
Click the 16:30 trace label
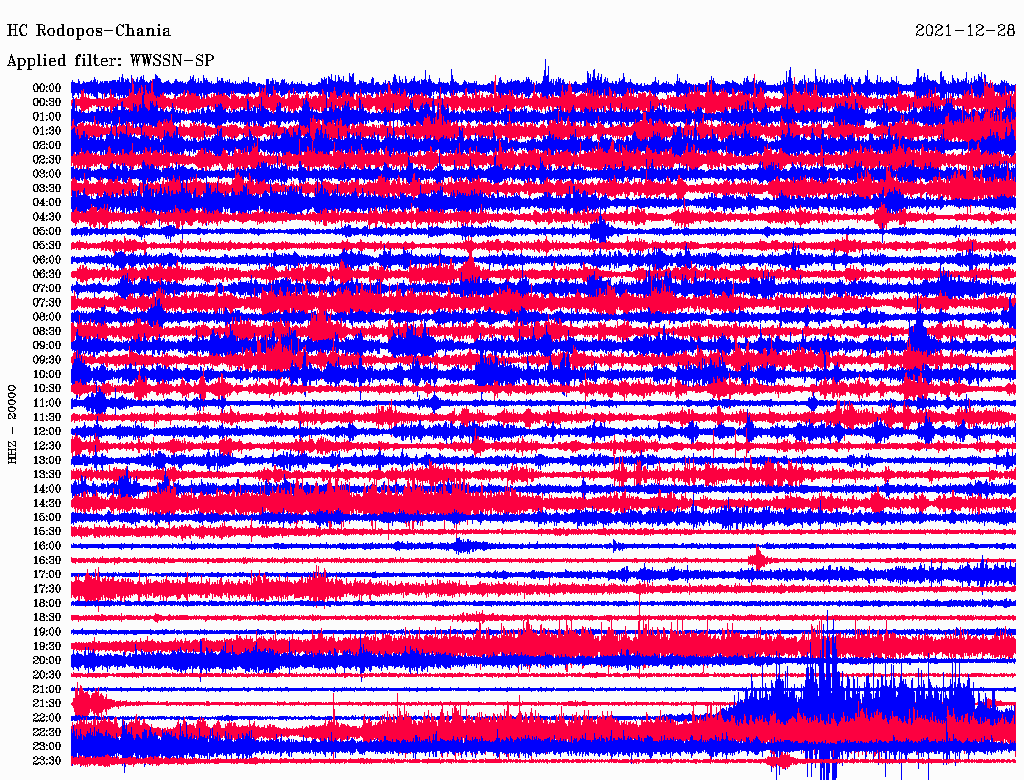pyautogui.click(x=47, y=560)
